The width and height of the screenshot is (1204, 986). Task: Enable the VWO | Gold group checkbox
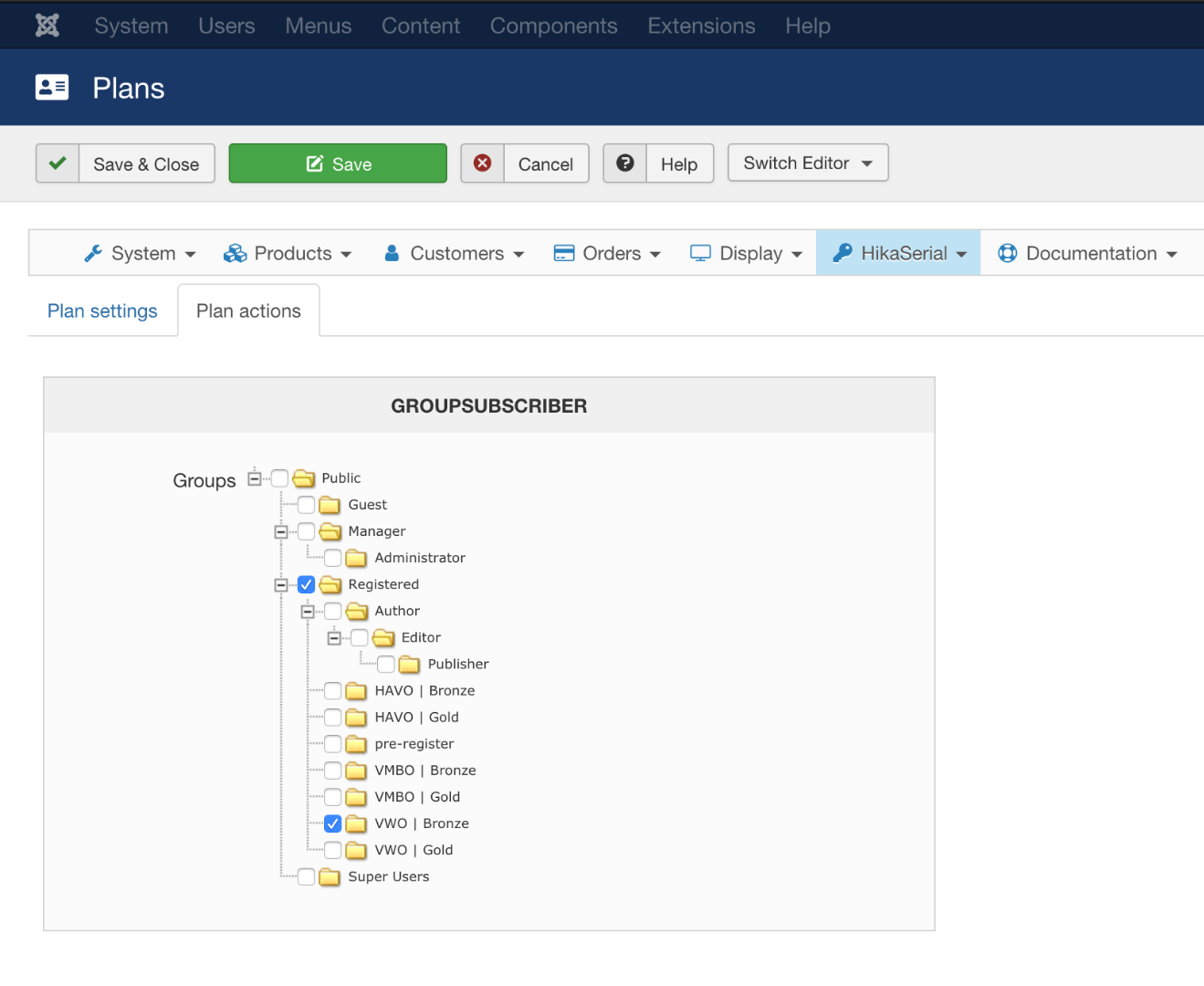pyautogui.click(x=333, y=850)
